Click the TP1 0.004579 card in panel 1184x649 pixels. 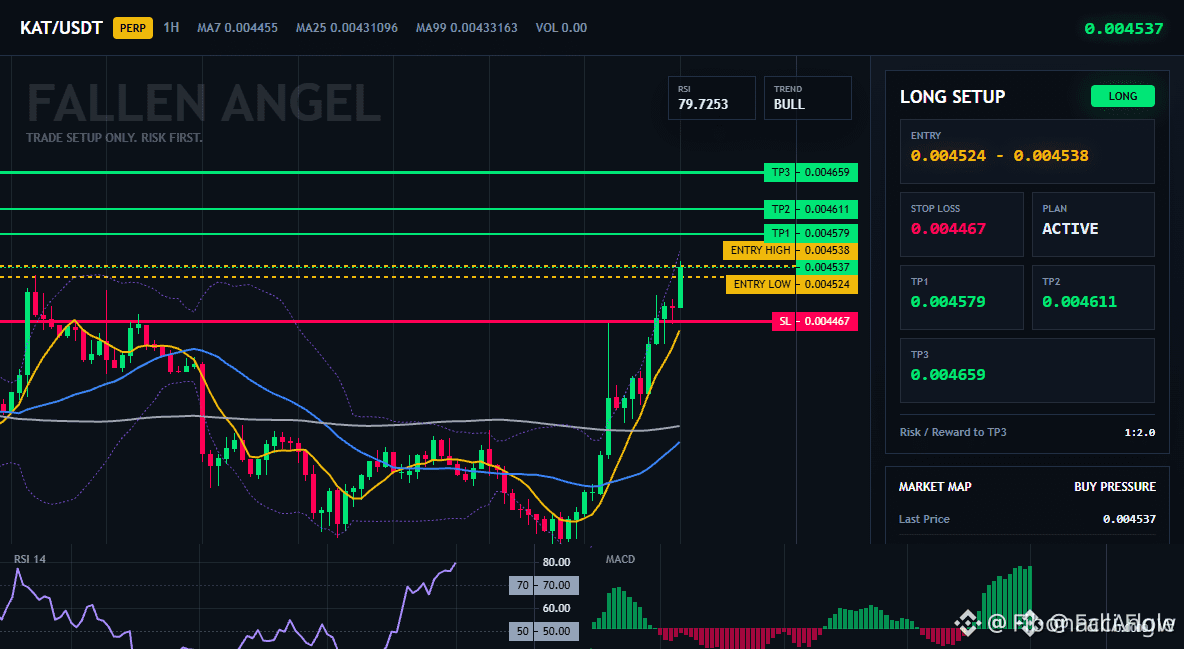click(961, 297)
